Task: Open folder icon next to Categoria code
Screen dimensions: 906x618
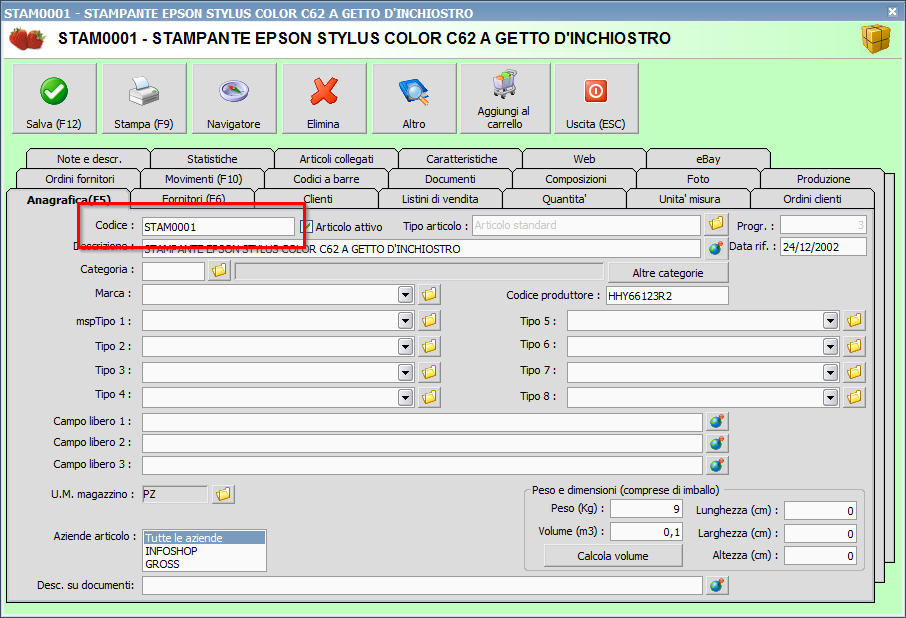Action: [220, 270]
